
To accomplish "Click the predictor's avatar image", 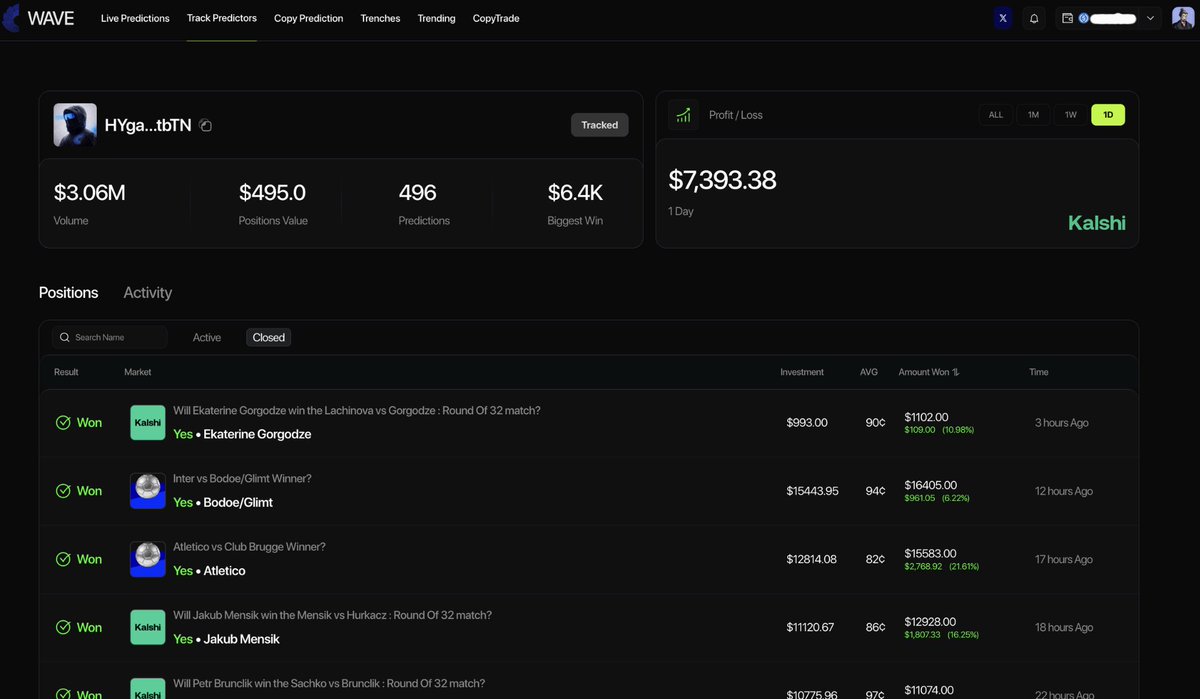I will click(75, 125).
